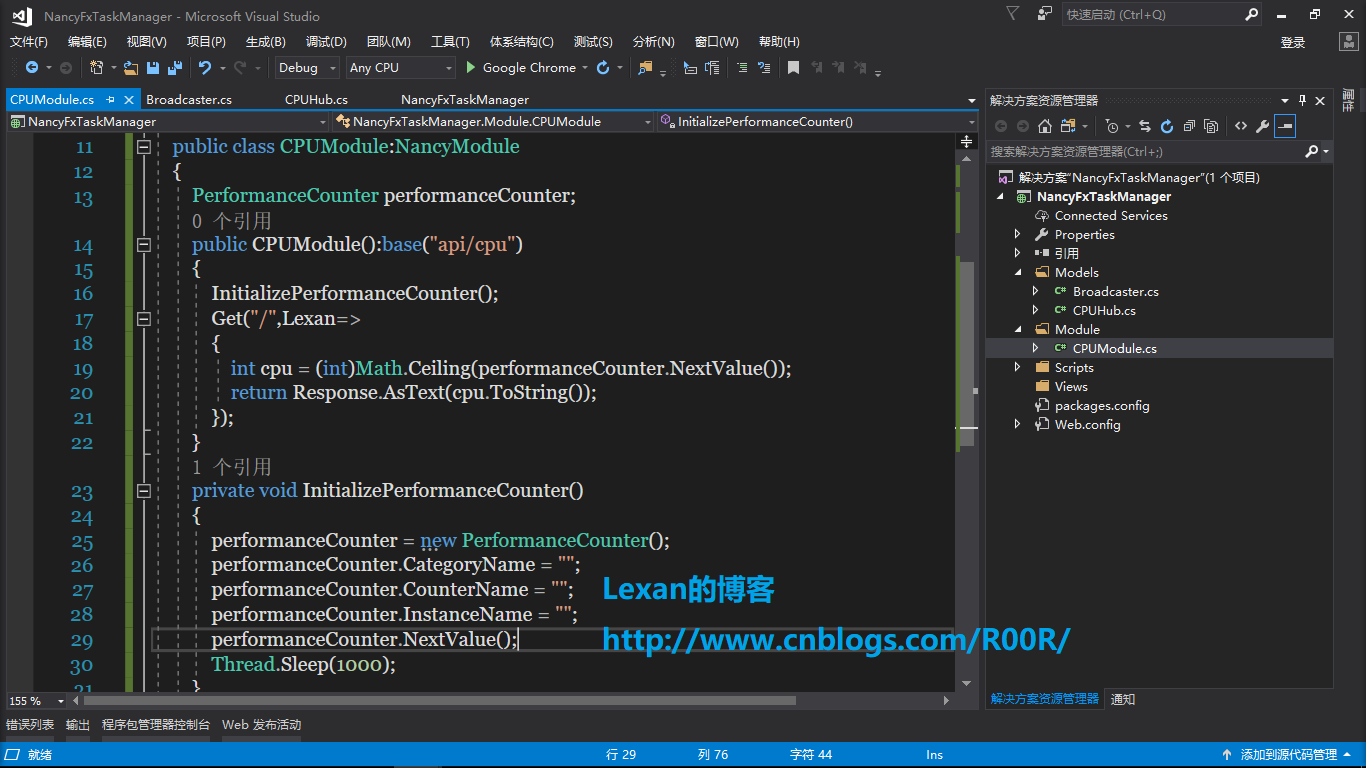Switch to the 通知 tab beside Solution Explorer

pyautogui.click(x=1123, y=699)
